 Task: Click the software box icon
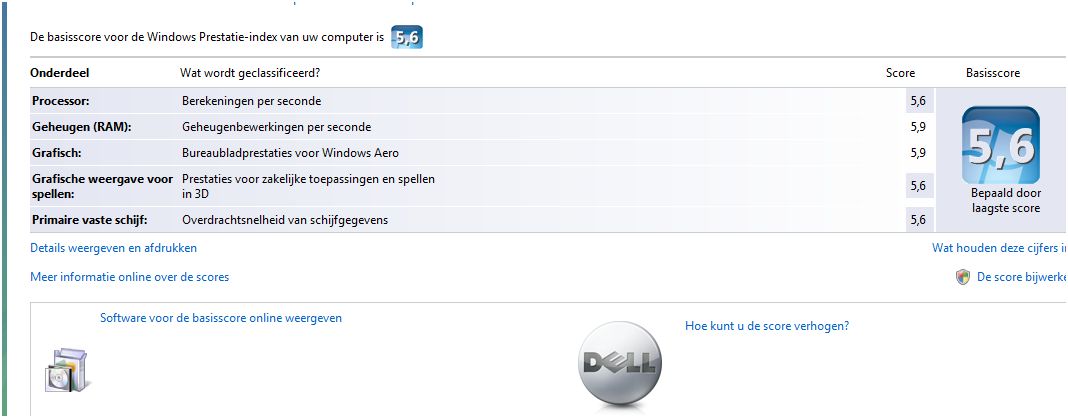point(67,370)
